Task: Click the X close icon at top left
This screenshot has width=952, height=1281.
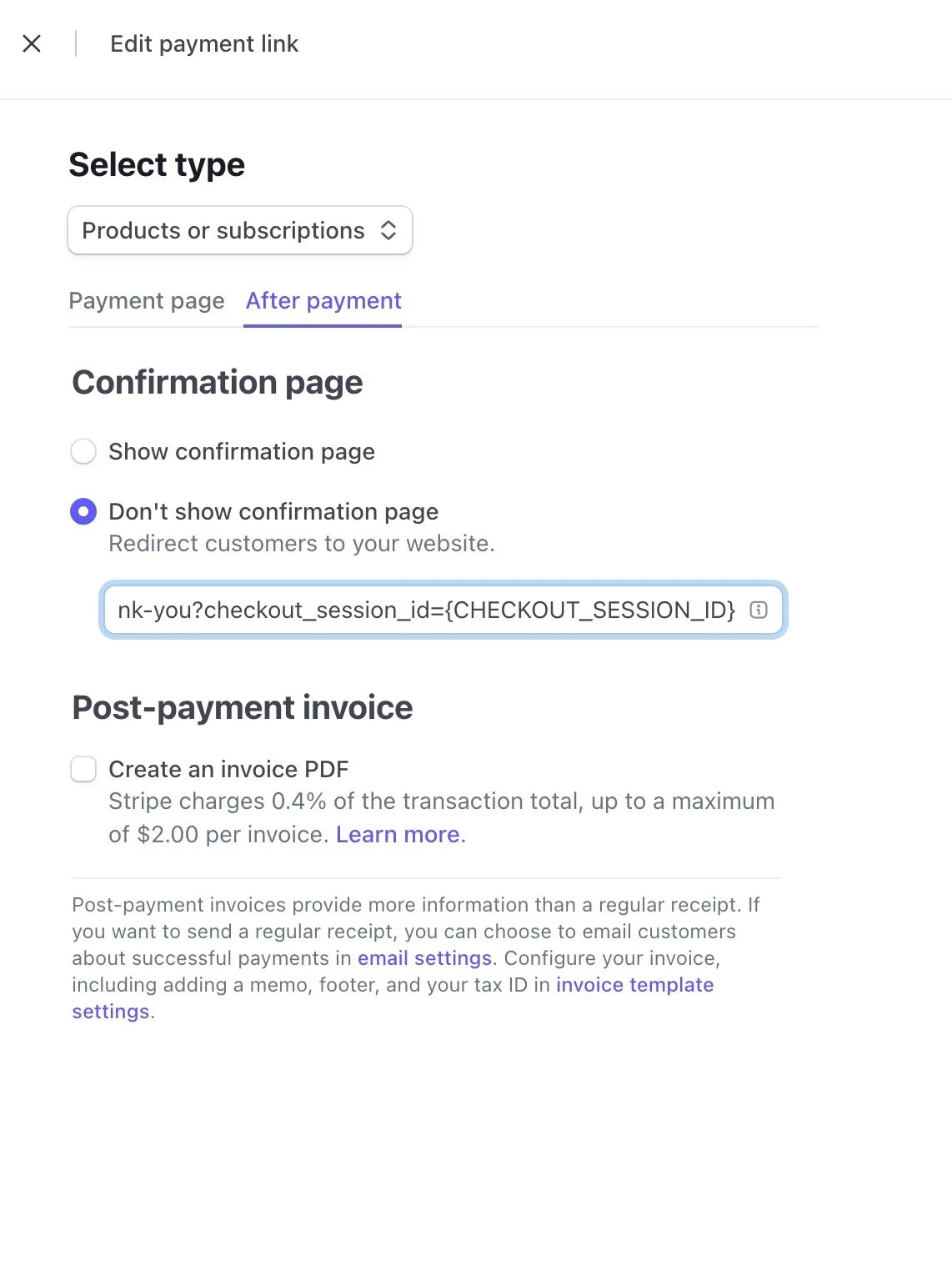Action: click(32, 43)
